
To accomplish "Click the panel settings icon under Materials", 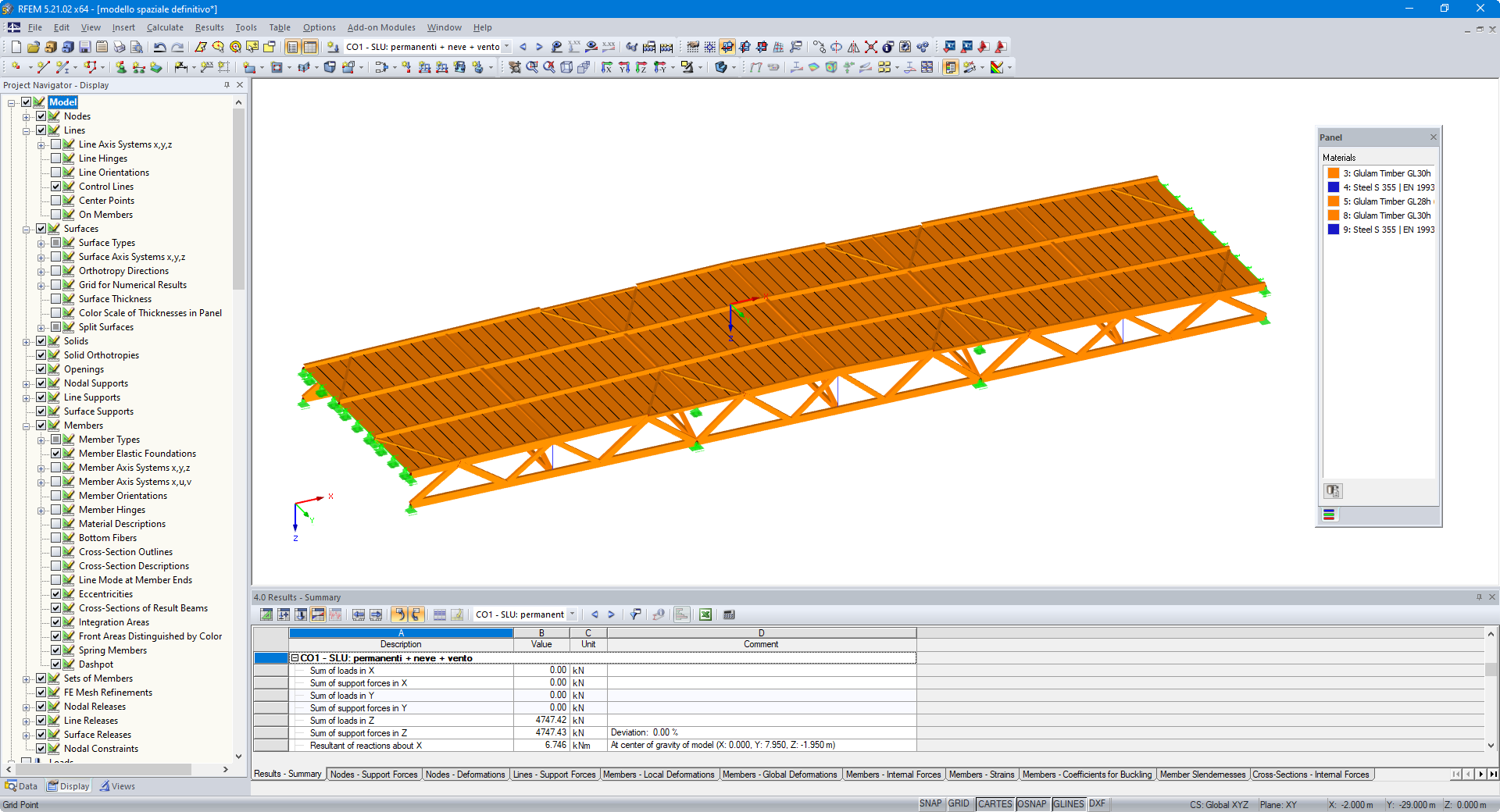I will click(1333, 491).
